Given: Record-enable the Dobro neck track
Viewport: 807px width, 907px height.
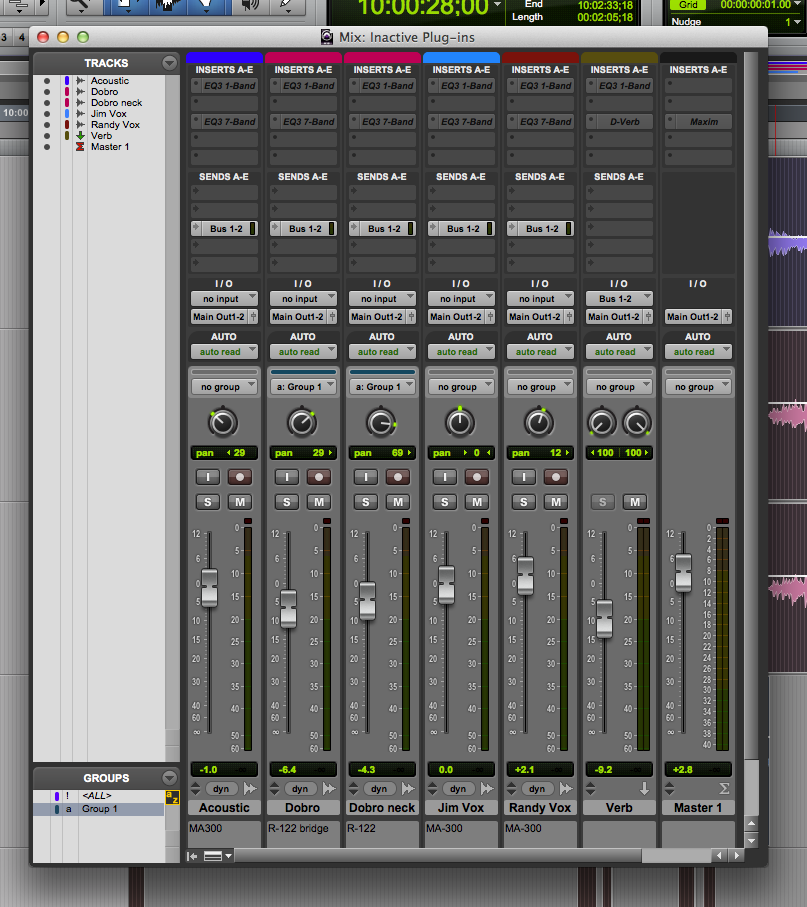Looking at the screenshot, I should tap(397, 477).
